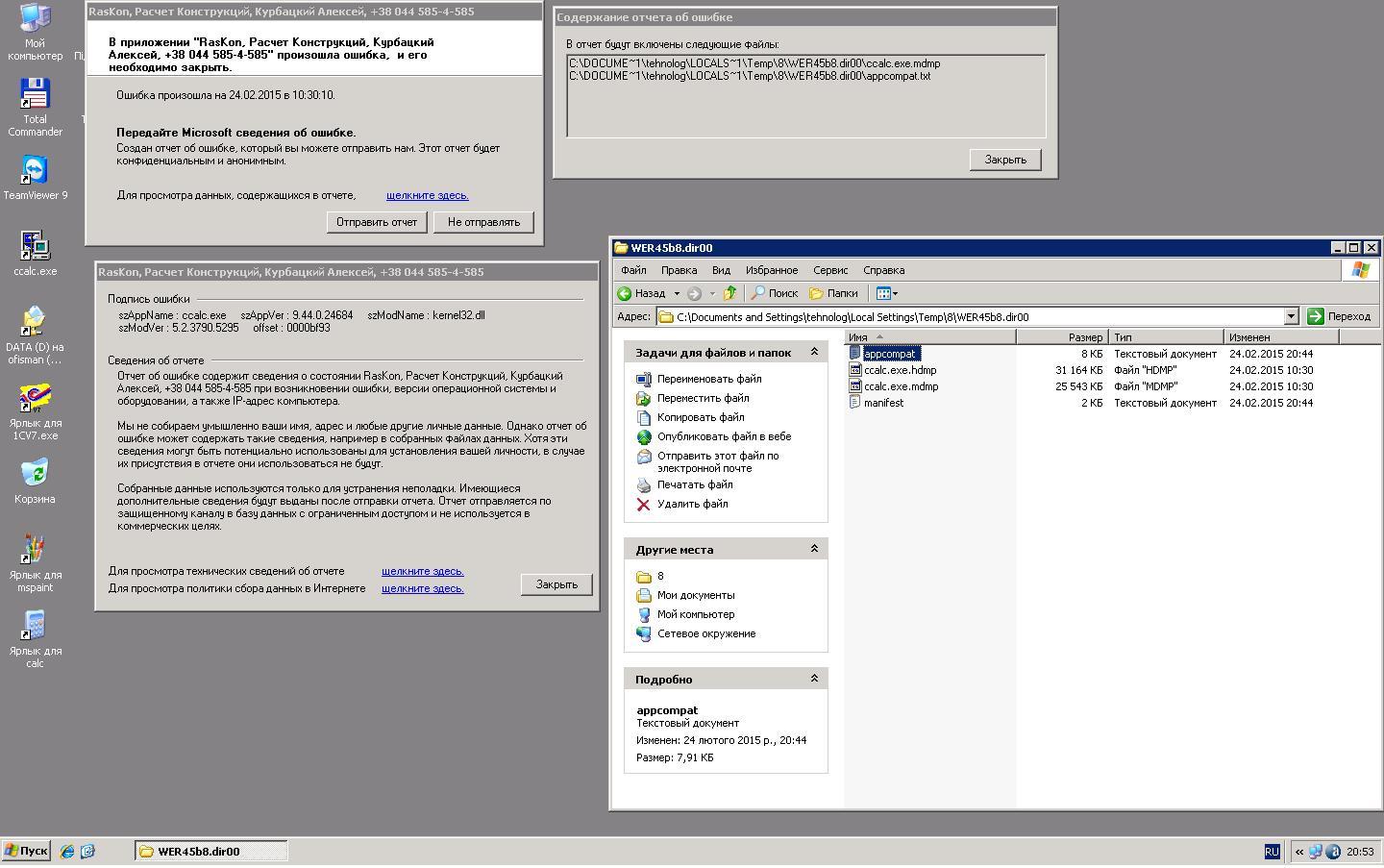Screen dimensions: 1384x868
Task: Launch the calc shortcut icon
Action: (x=35, y=639)
